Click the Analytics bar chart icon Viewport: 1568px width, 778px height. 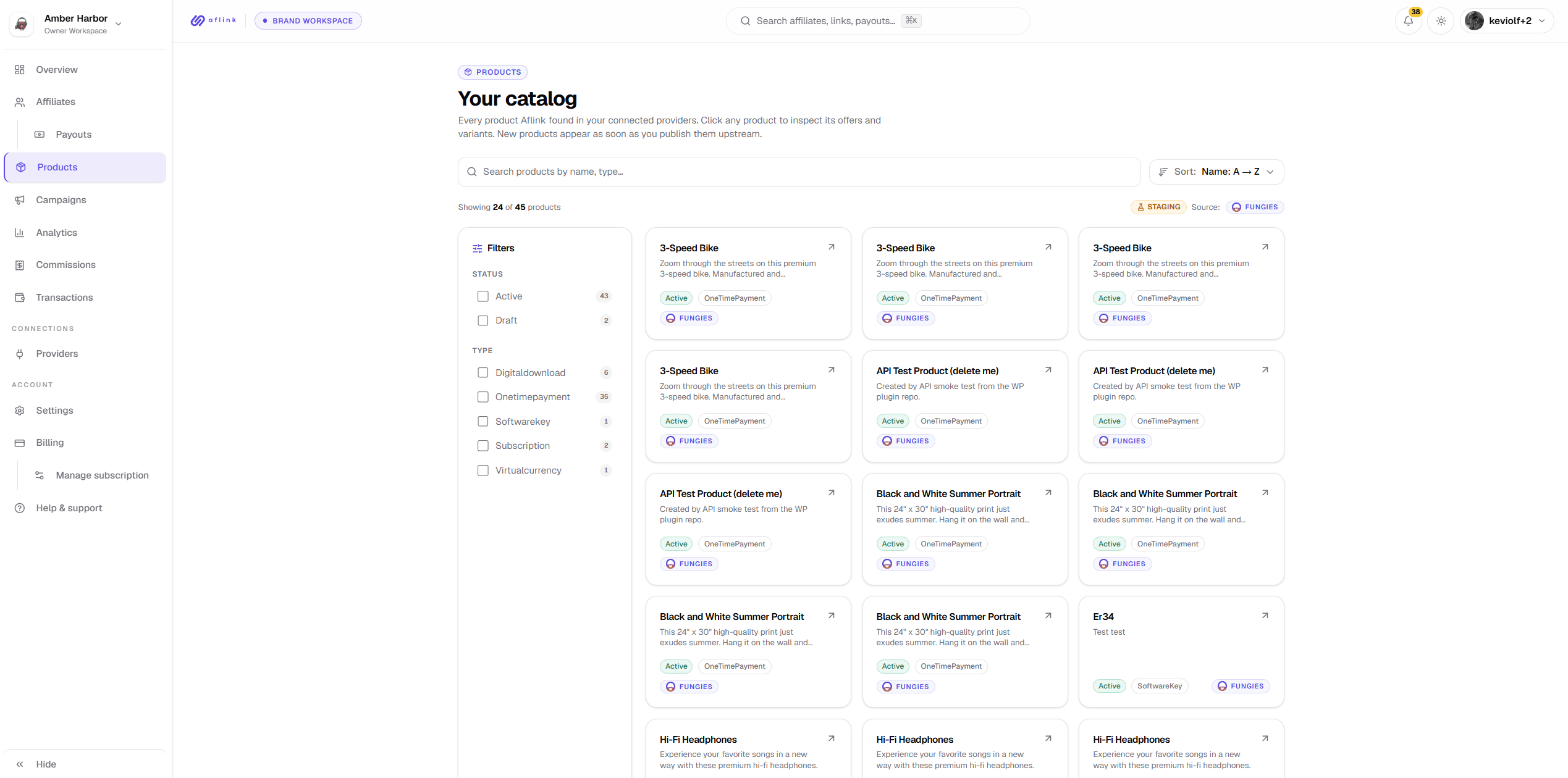click(x=20, y=233)
